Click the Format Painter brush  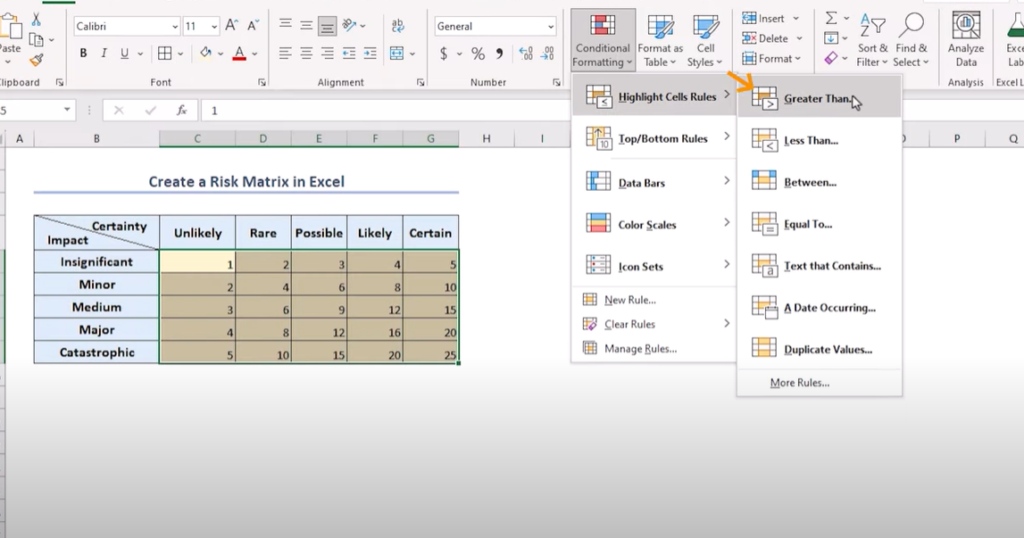[x=36, y=60]
